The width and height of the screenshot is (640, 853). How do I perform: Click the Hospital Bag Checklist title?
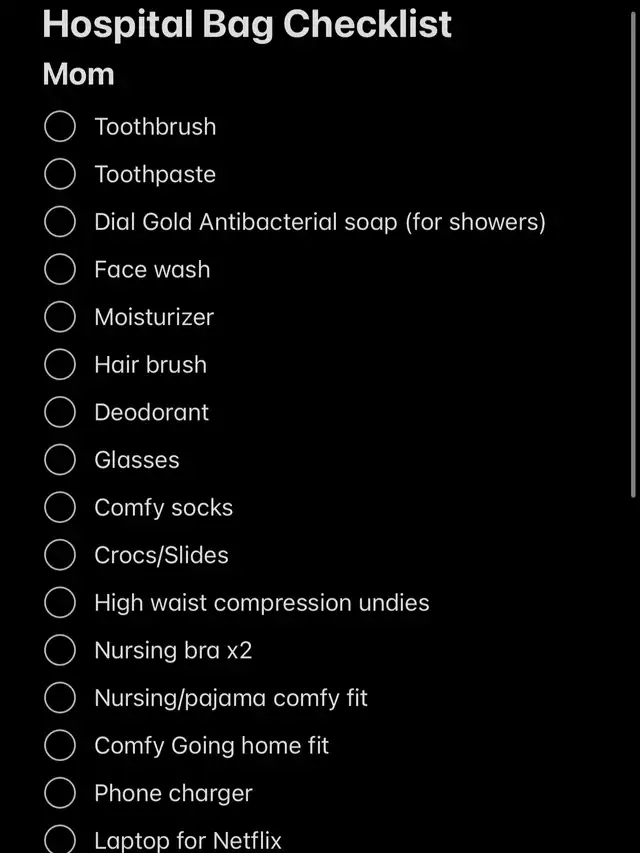247,25
